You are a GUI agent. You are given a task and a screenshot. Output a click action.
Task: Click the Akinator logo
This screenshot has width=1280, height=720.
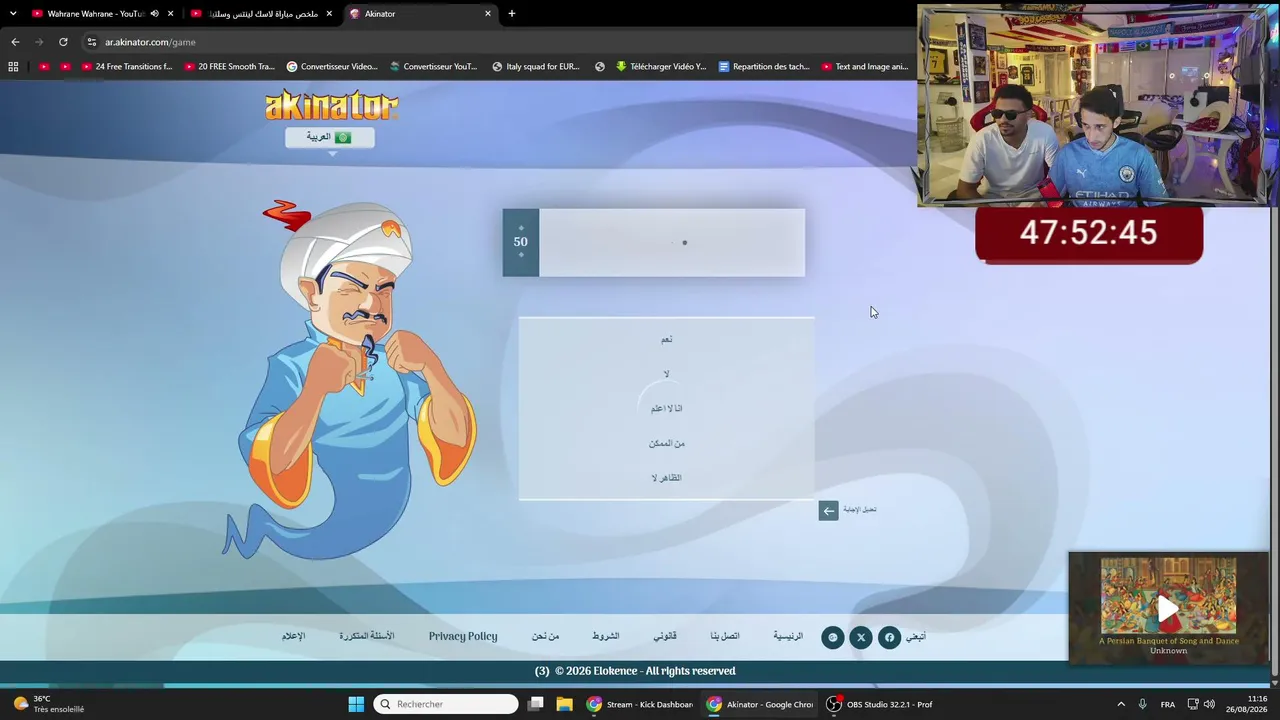click(331, 105)
